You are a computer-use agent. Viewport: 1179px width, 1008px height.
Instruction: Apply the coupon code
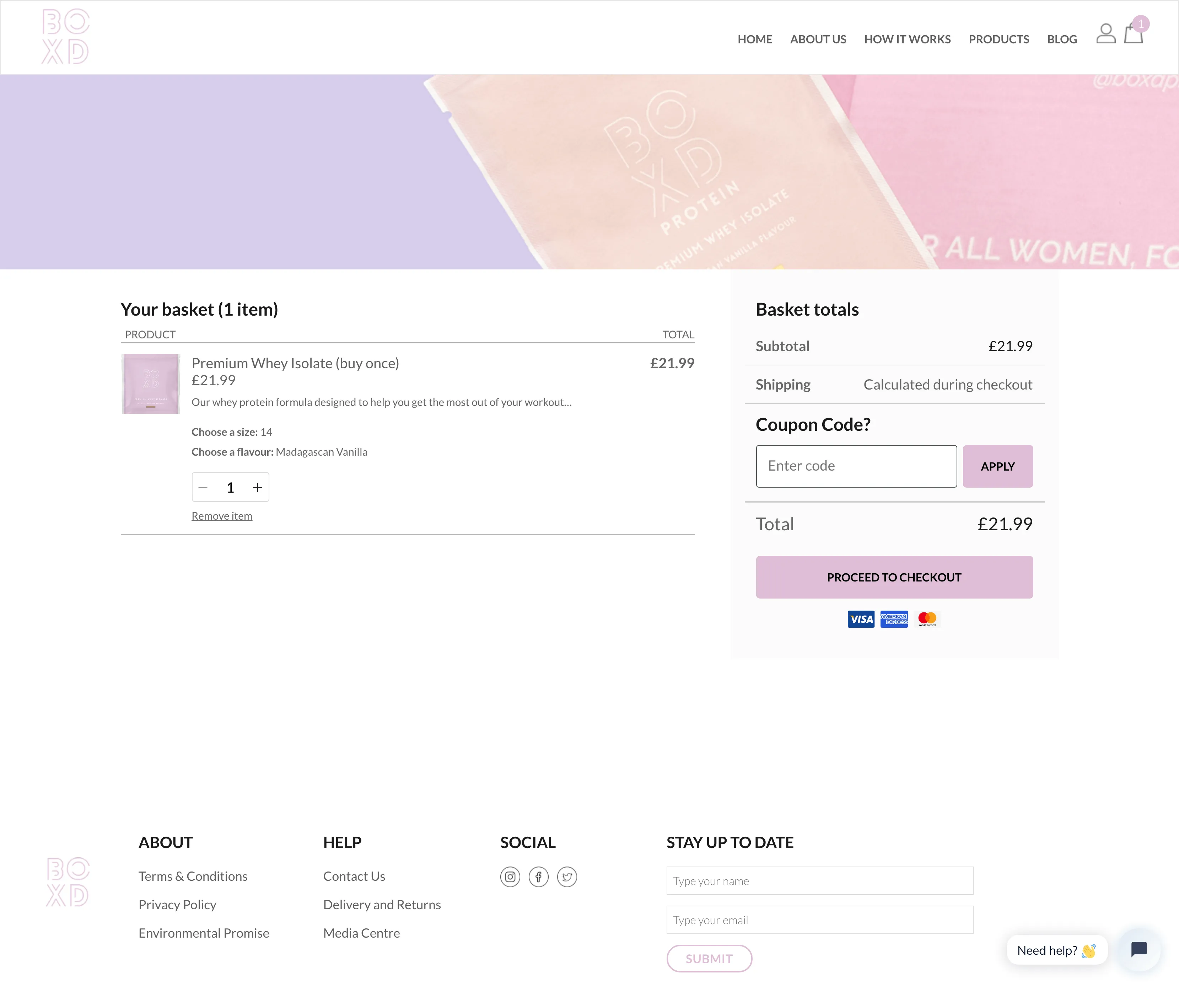pyautogui.click(x=997, y=466)
